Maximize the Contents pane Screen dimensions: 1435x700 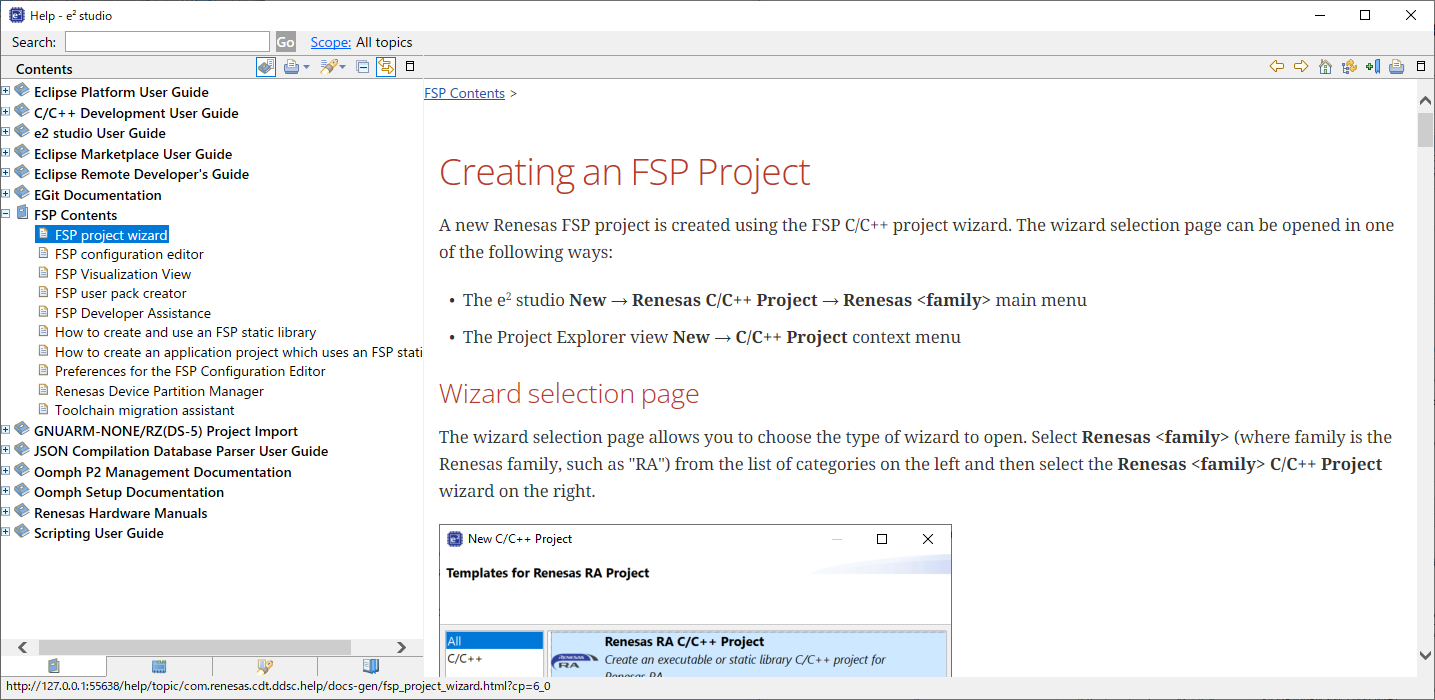tap(410, 67)
